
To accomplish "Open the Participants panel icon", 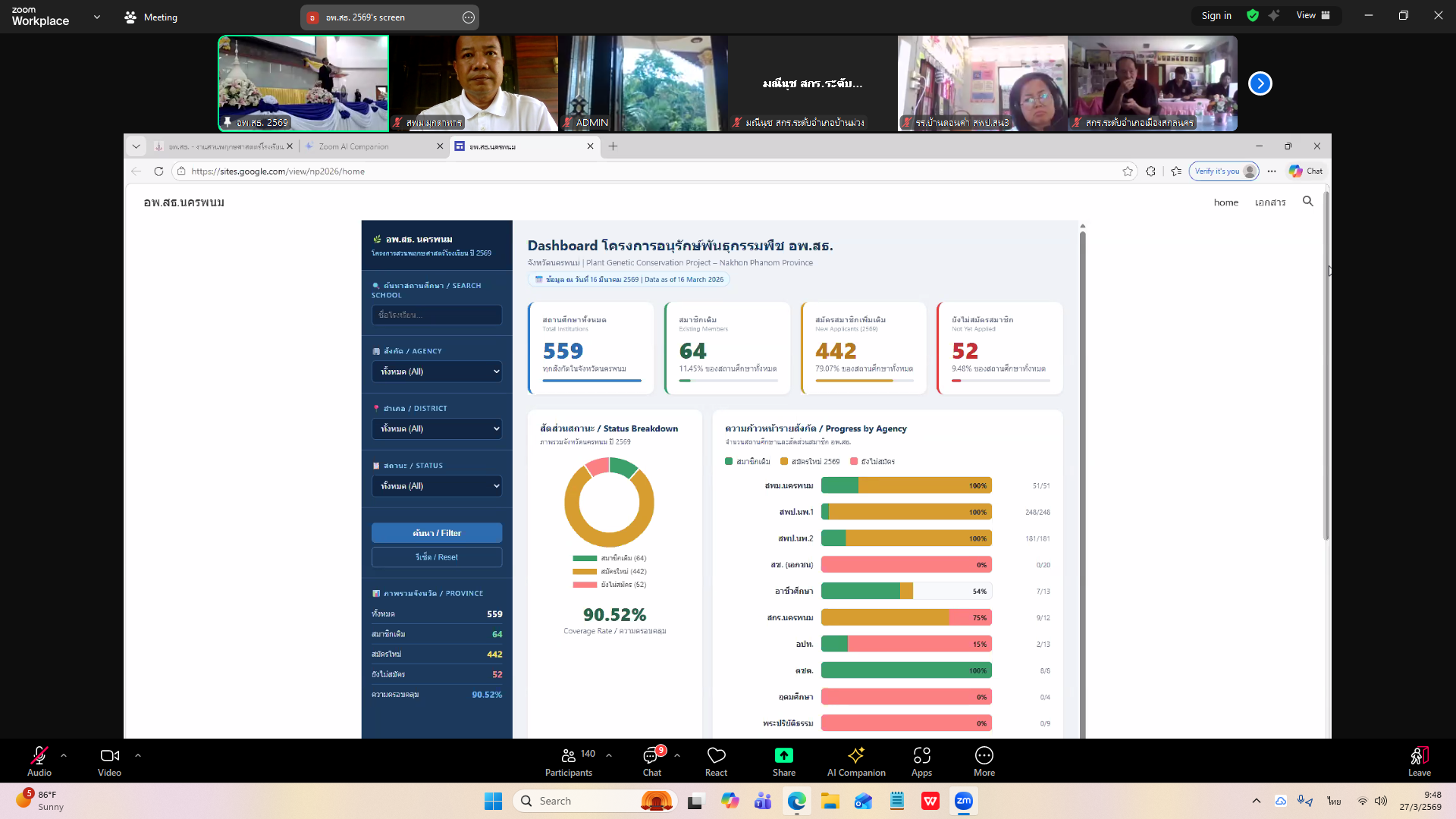I will (x=568, y=755).
